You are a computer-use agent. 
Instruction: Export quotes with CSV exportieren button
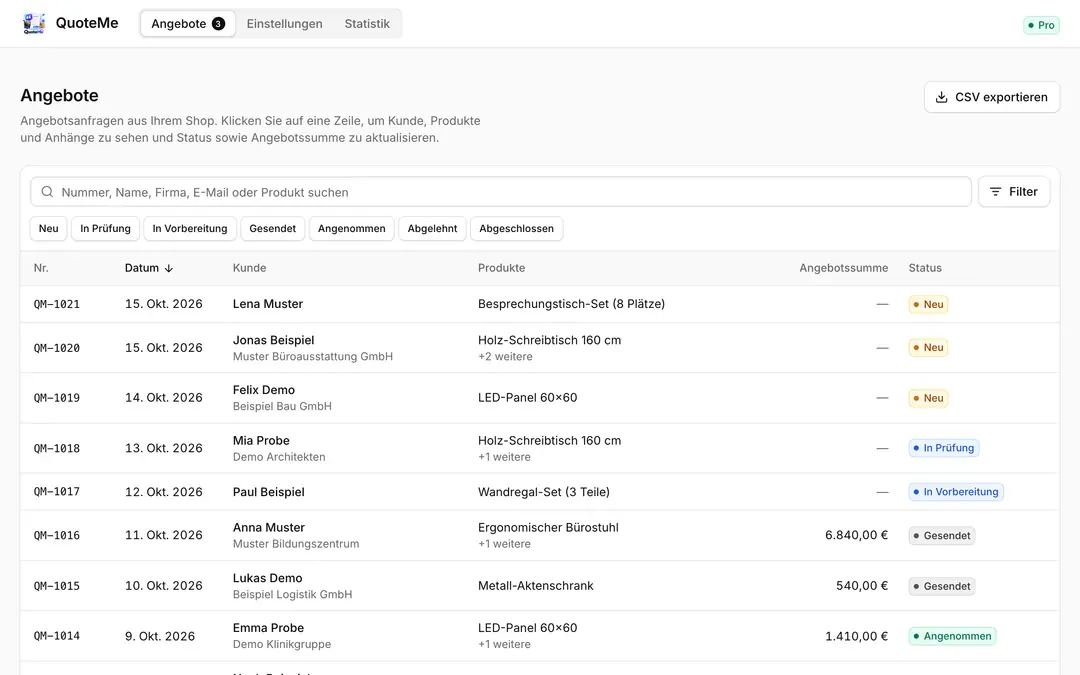[992, 97]
